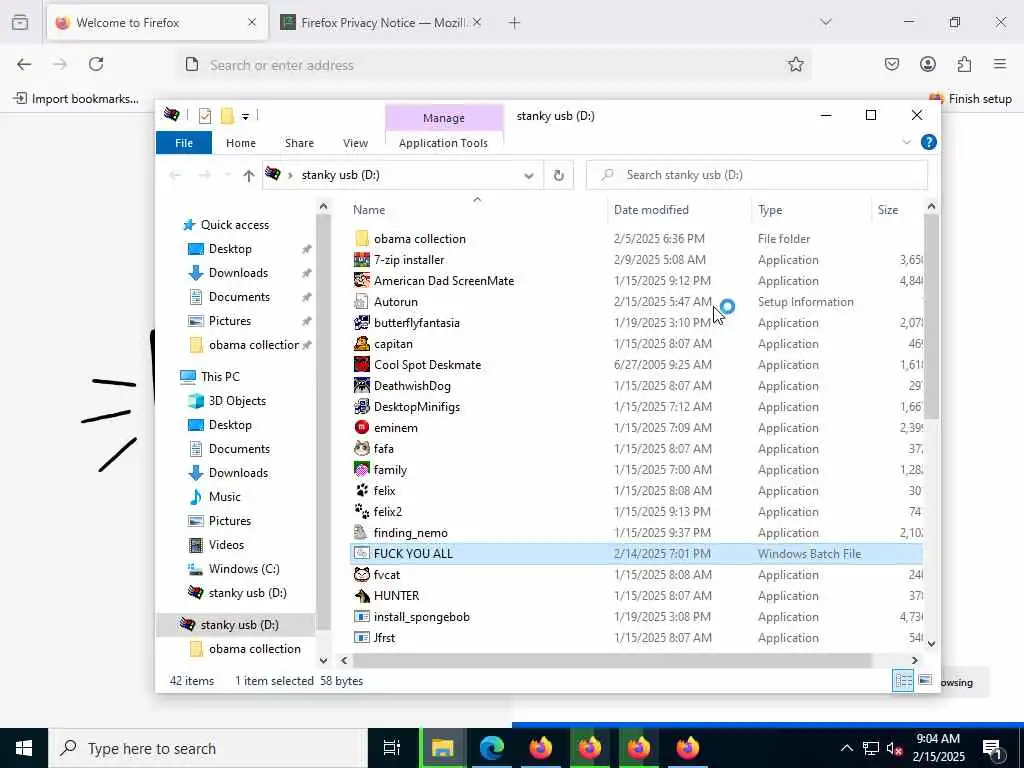Click the butterflyfantasia application icon
This screenshot has width=1024, height=768.
[362, 323]
